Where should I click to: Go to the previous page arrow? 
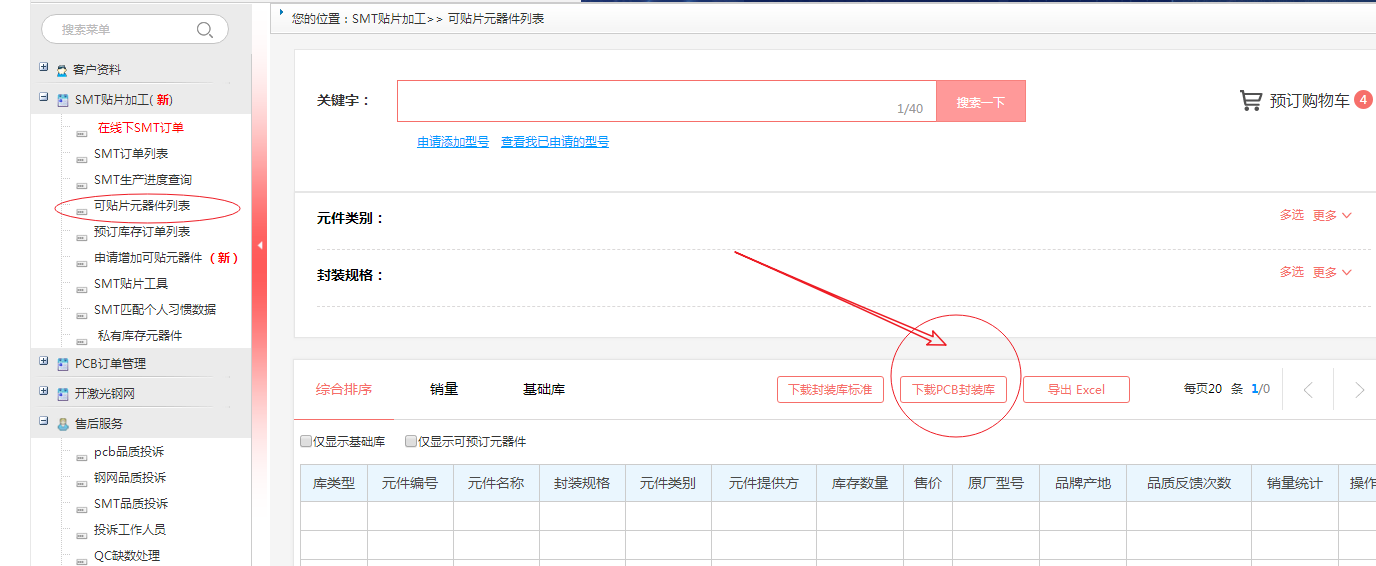coord(1308,390)
